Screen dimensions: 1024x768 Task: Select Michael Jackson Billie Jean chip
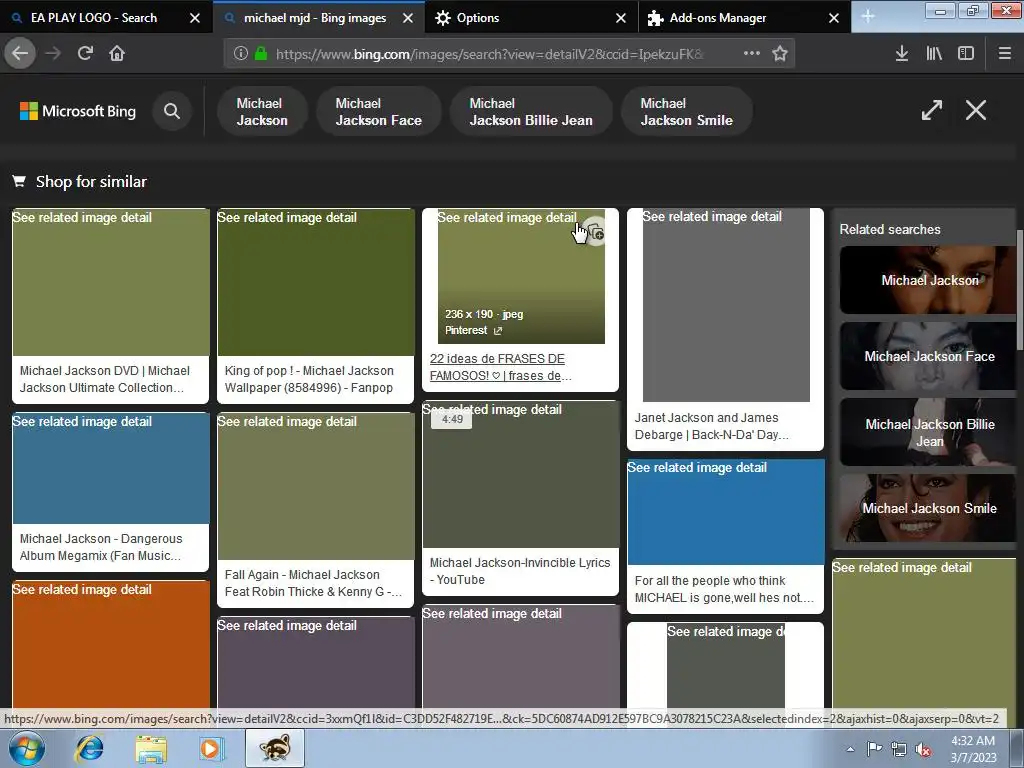531,112
